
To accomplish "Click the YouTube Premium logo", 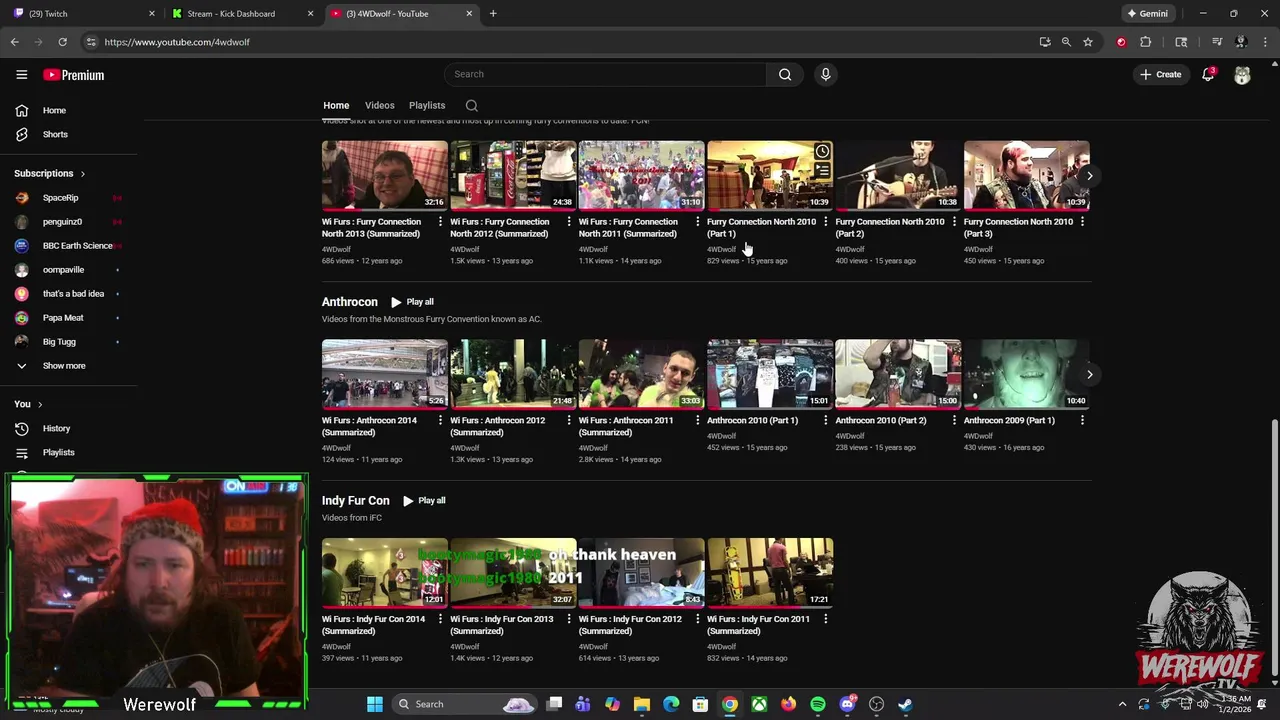I will pyautogui.click(x=74, y=75).
